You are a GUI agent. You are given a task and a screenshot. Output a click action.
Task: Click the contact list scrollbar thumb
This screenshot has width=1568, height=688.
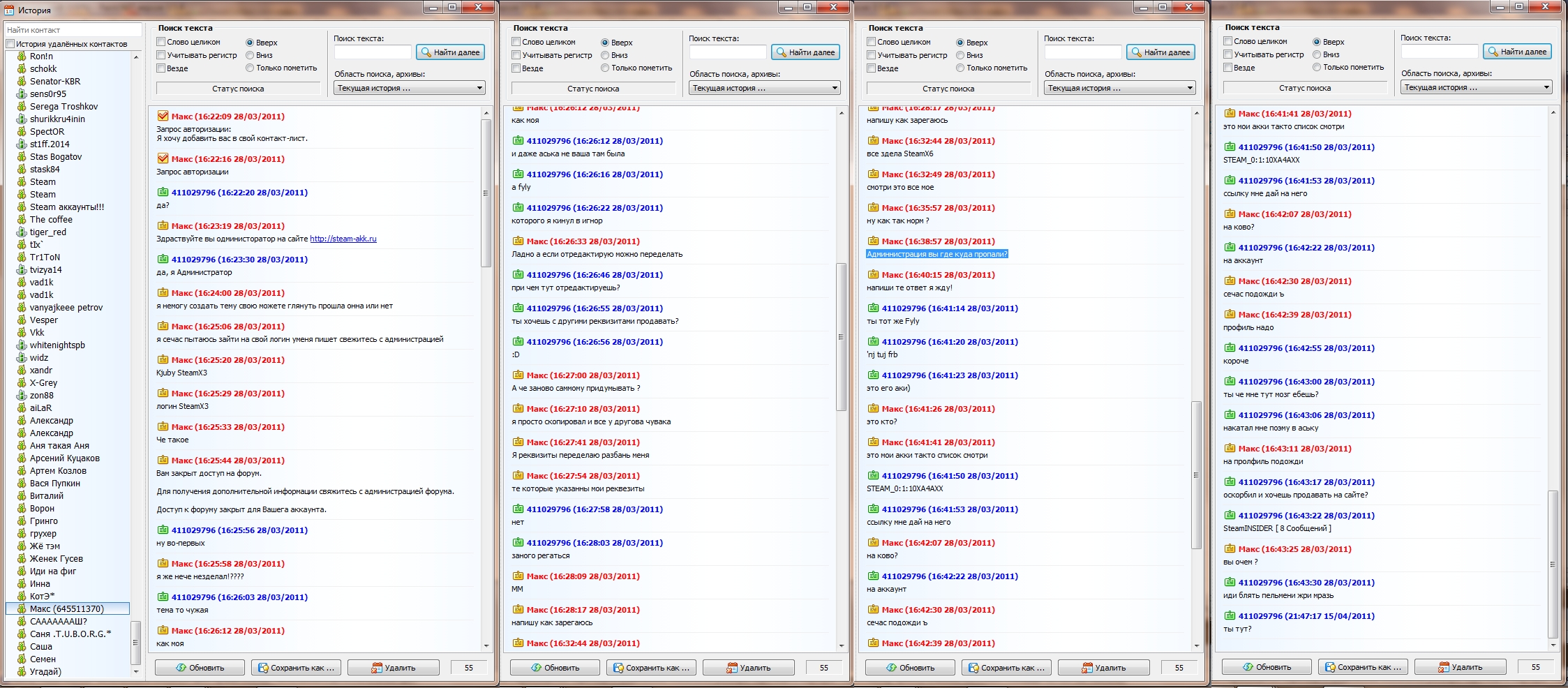(x=135, y=642)
